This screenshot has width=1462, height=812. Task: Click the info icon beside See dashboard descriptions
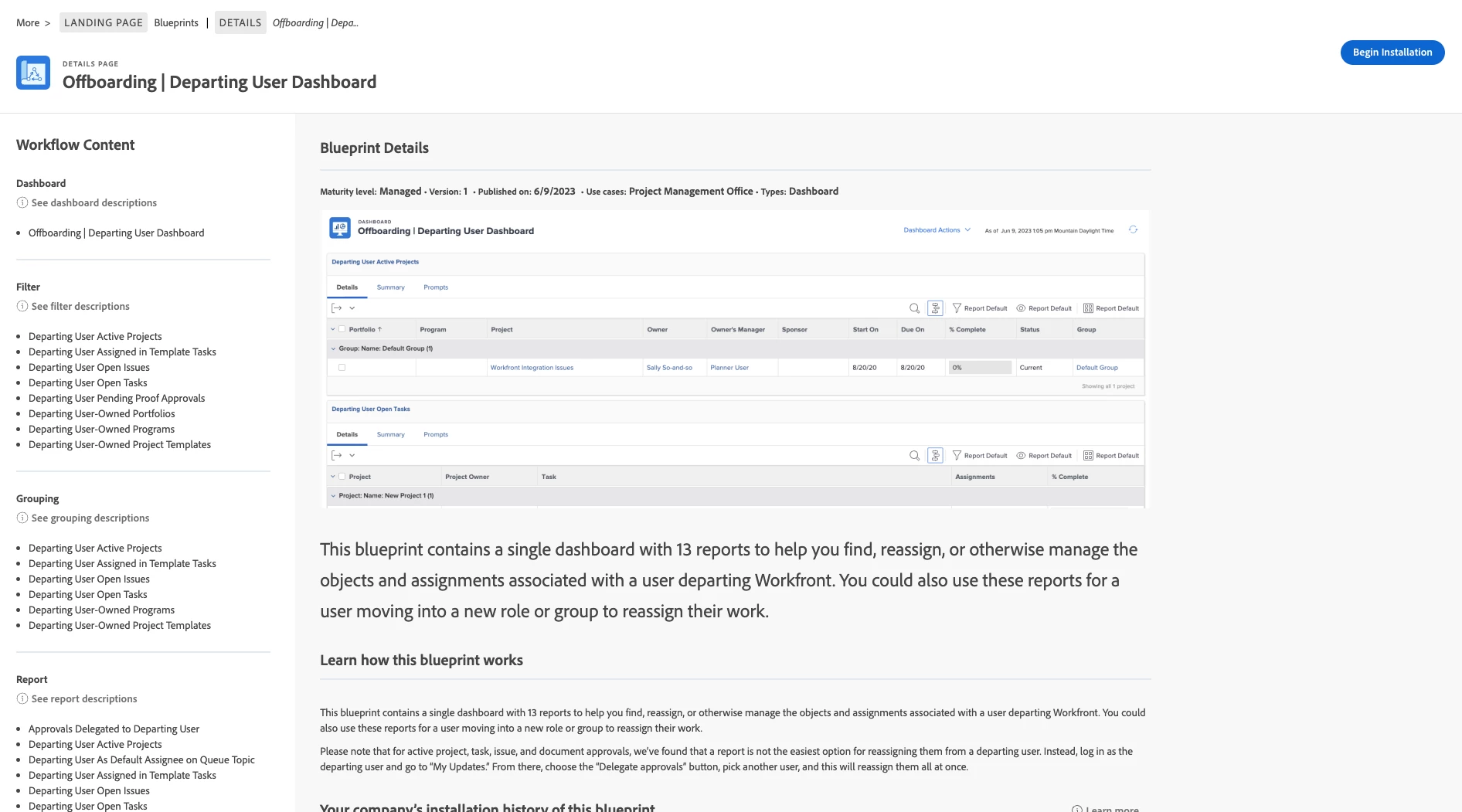tap(22, 202)
